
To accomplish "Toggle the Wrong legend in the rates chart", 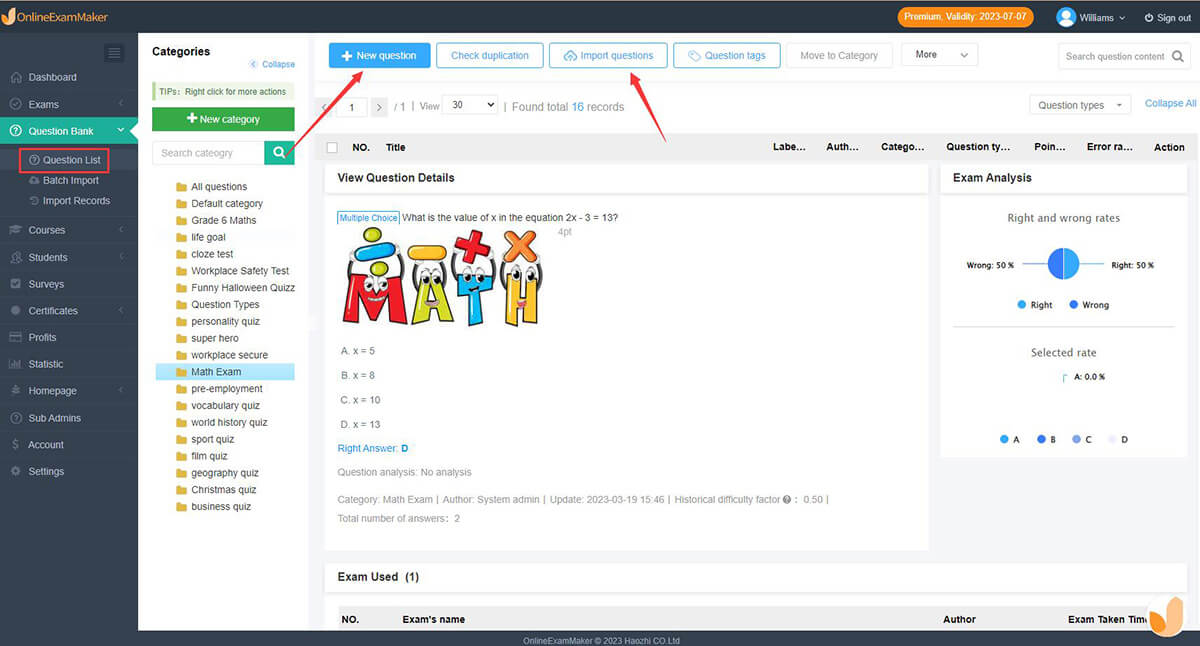I will (x=1088, y=304).
